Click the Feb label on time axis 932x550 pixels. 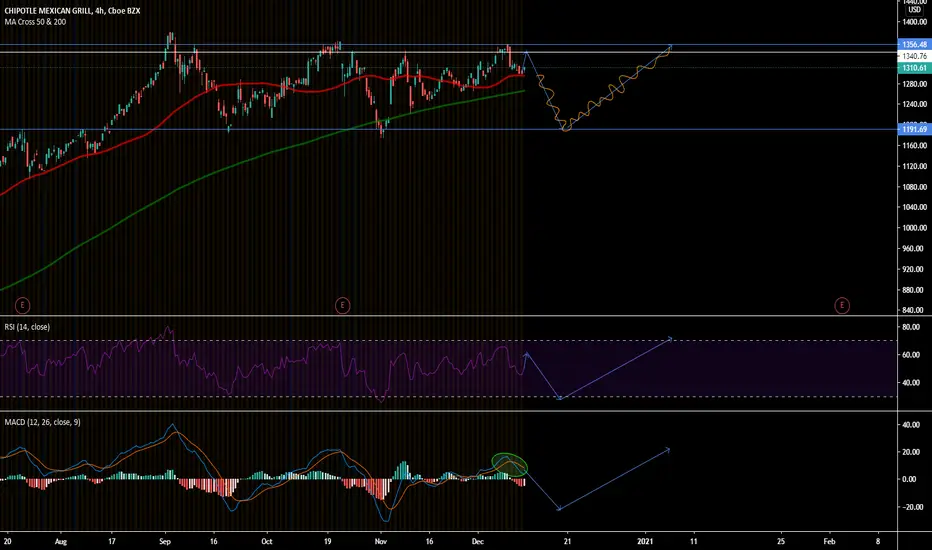[x=829, y=541]
